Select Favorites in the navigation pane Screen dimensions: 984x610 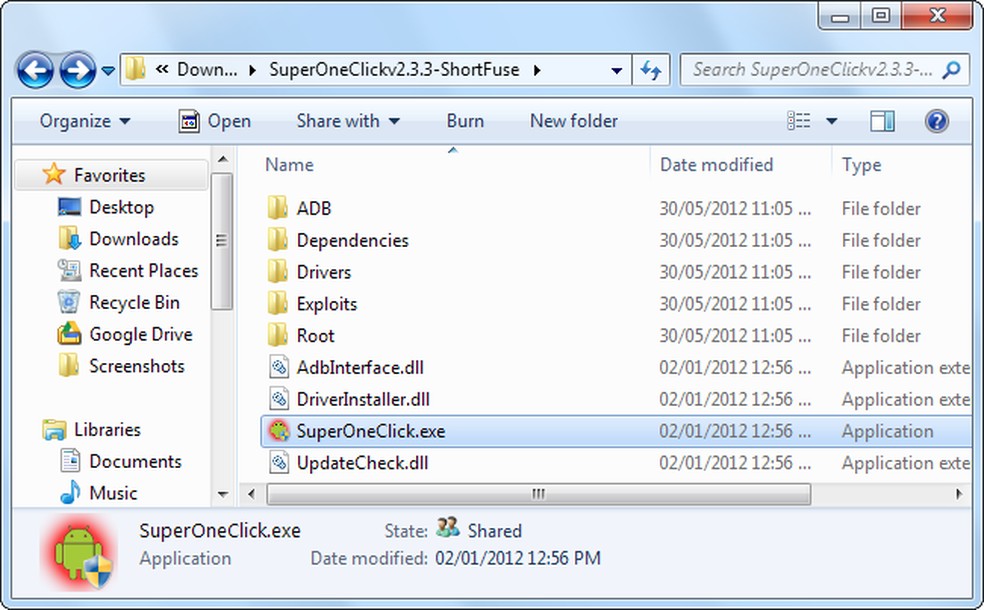click(x=110, y=174)
